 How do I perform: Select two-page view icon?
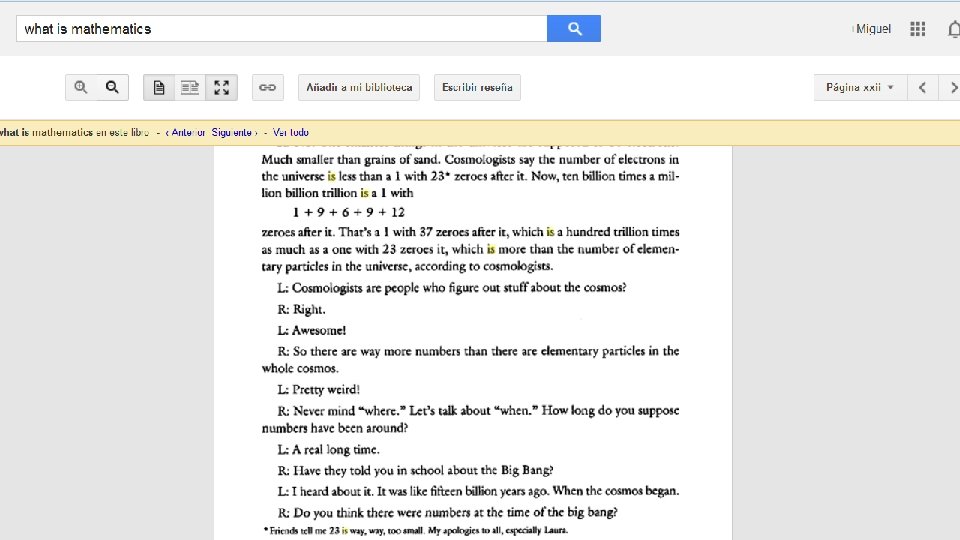click(x=190, y=88)
